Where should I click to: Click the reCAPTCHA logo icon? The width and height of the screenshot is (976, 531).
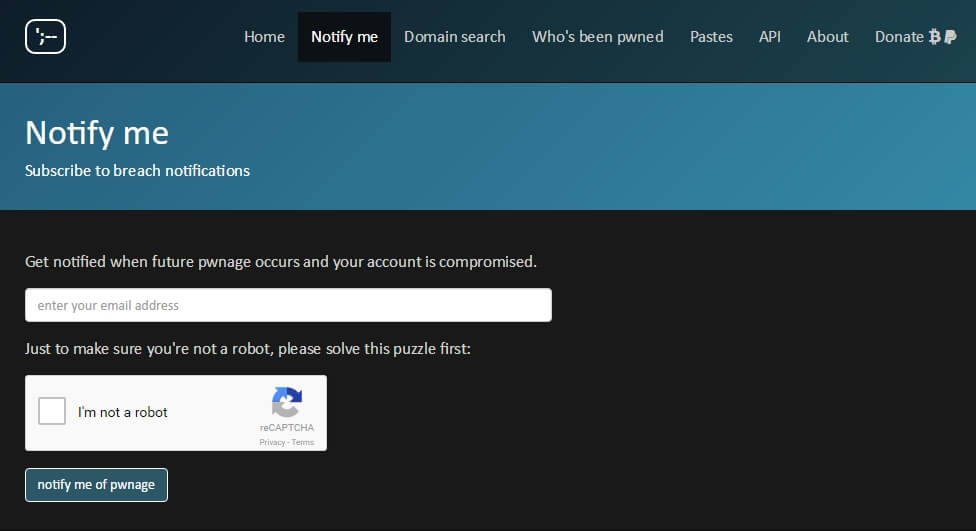pos(287,402)
